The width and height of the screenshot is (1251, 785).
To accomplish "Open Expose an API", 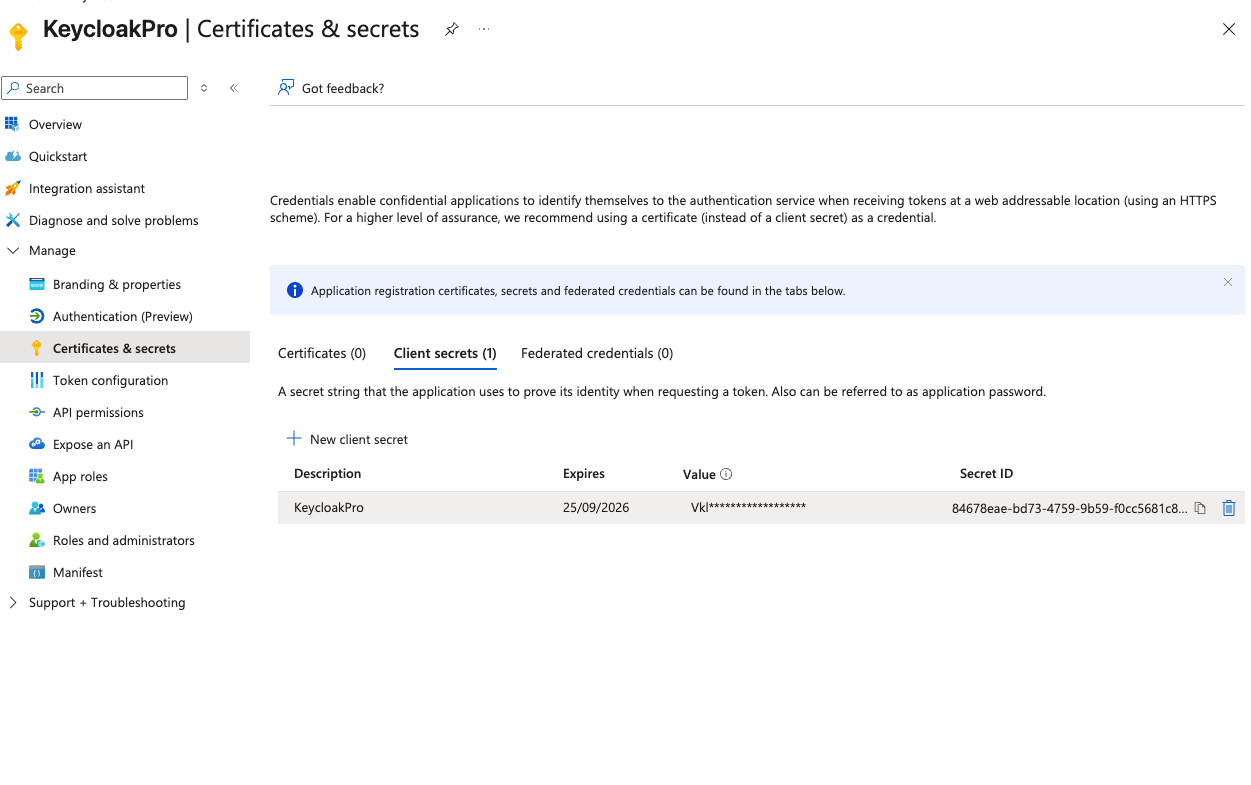I will [93, 444].
